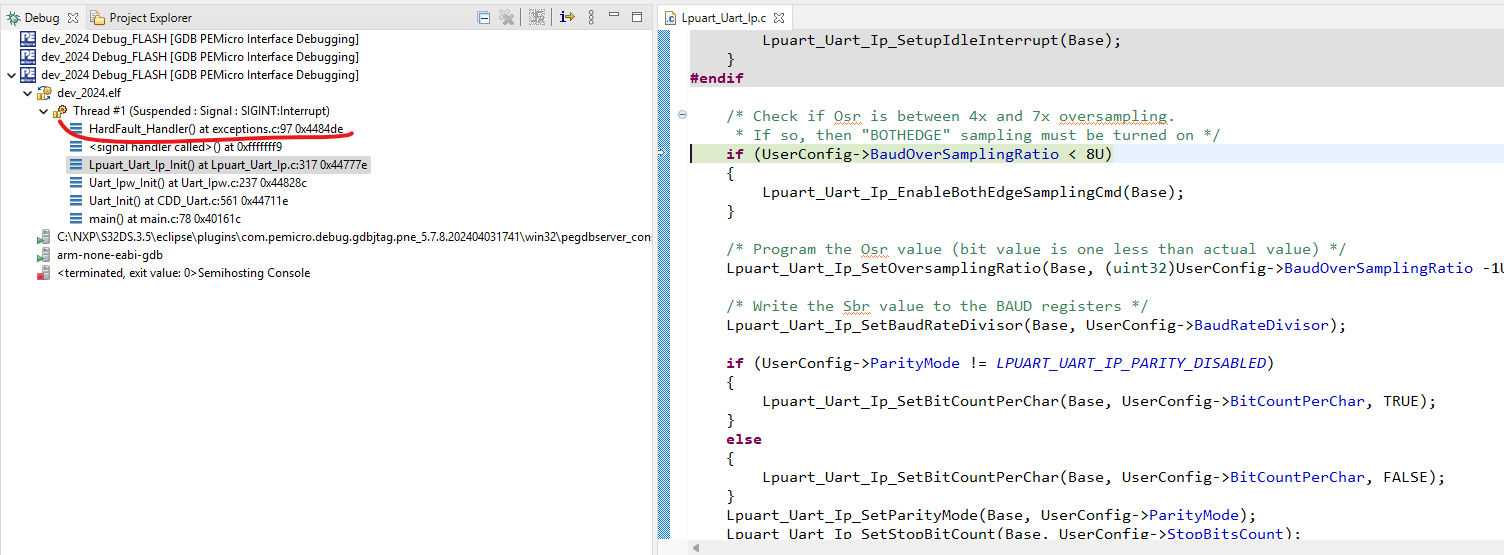1504x555 pixels.
Task: Click instruction pointer arrow in editor margin
Action: coord(663,153)
